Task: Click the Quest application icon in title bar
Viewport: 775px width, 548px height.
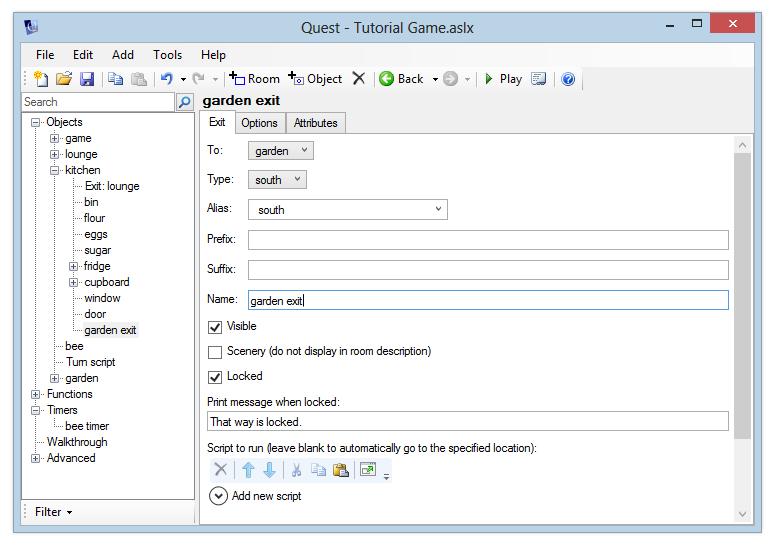Action: tap(31, 27)
